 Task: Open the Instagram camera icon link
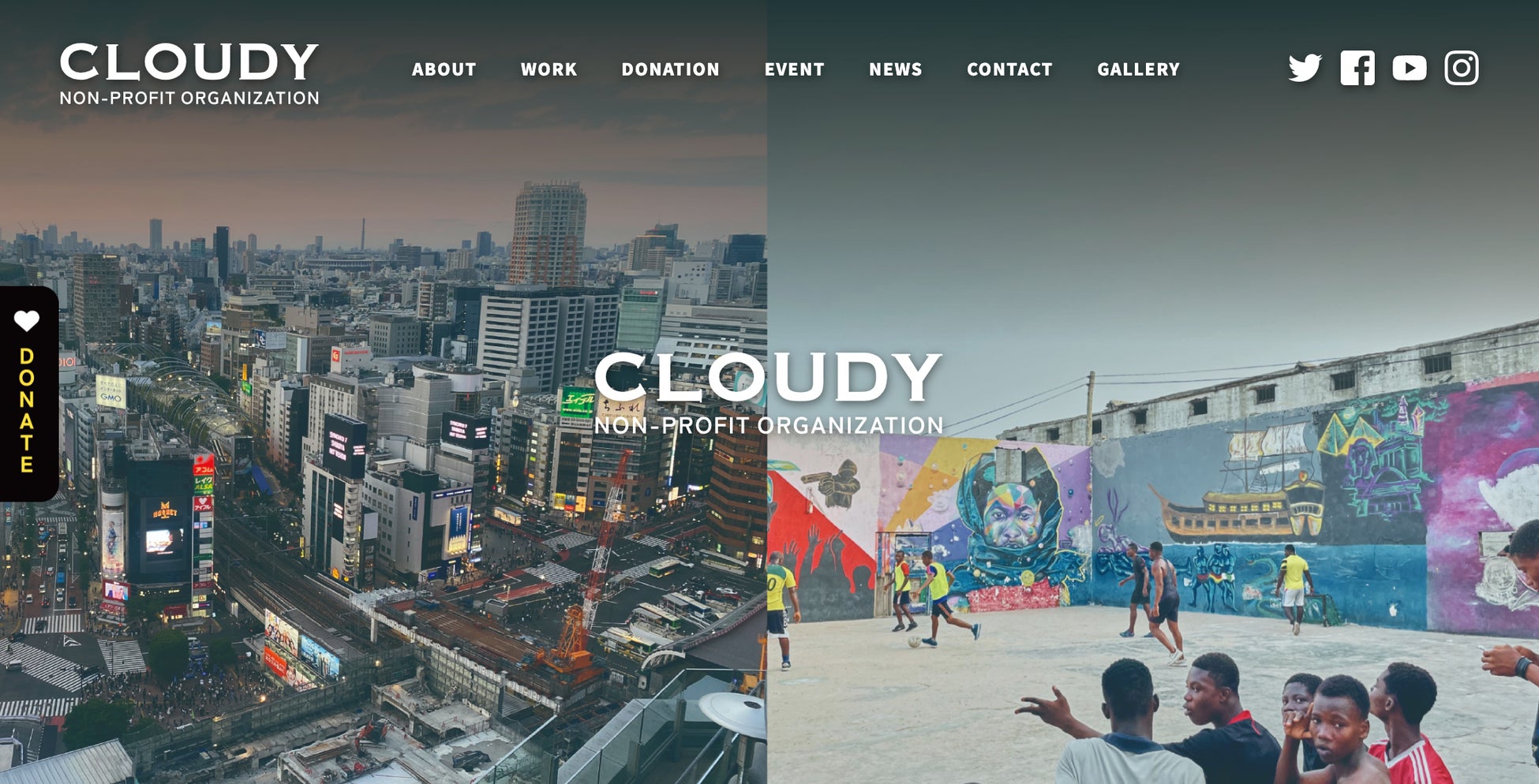pos(1462,68)
